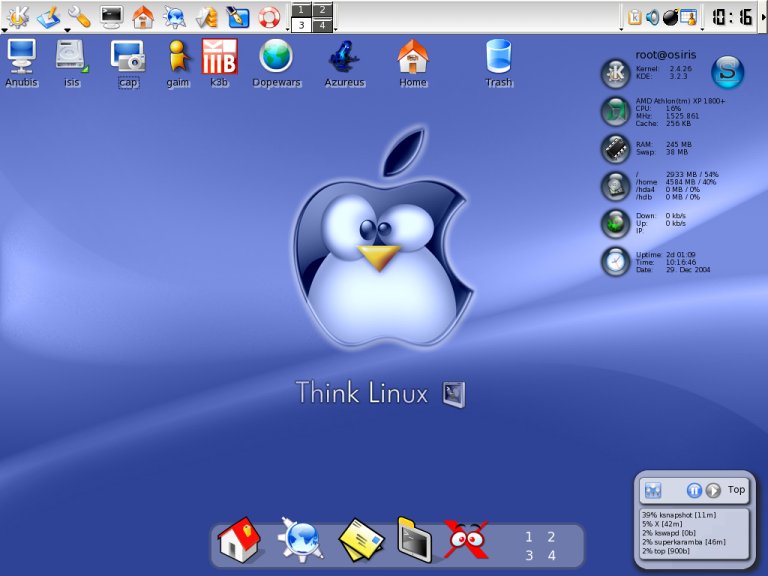
Task: Hide the panel using the right edge arrow
Action: [x=763, y=17]
